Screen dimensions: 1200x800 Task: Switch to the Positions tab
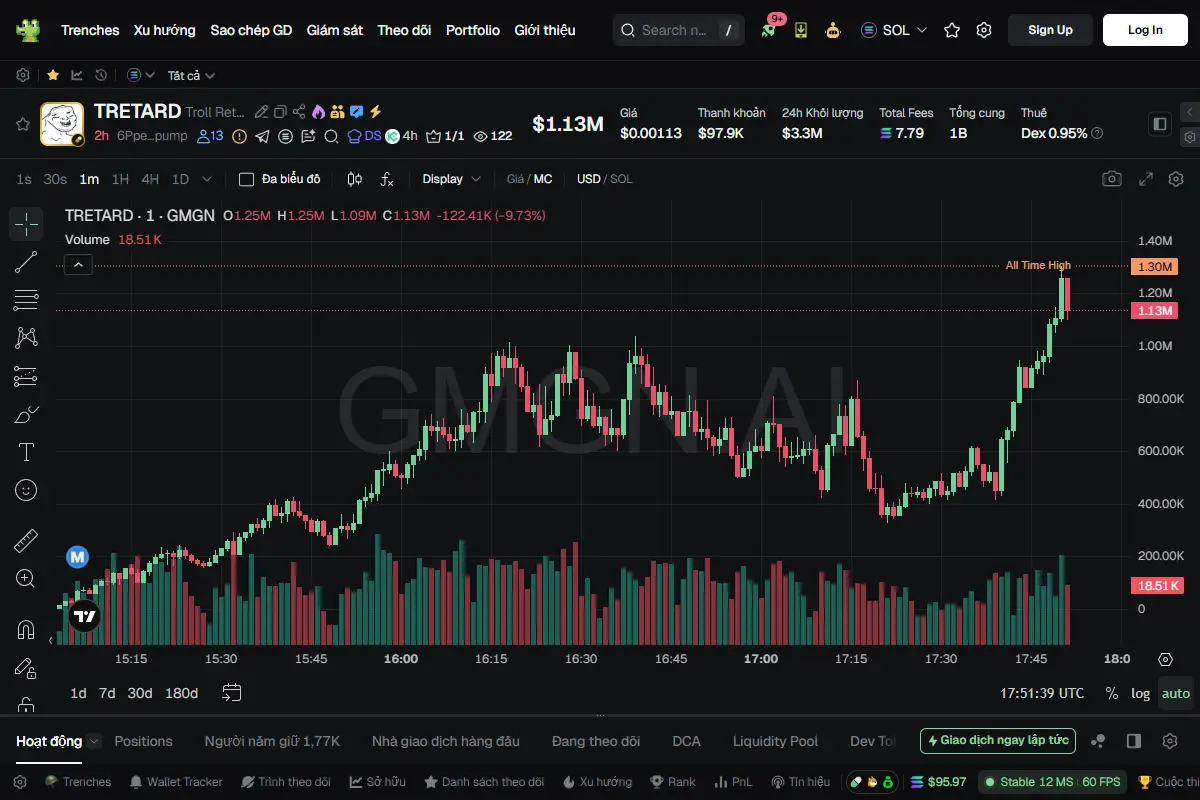point(144,741)
